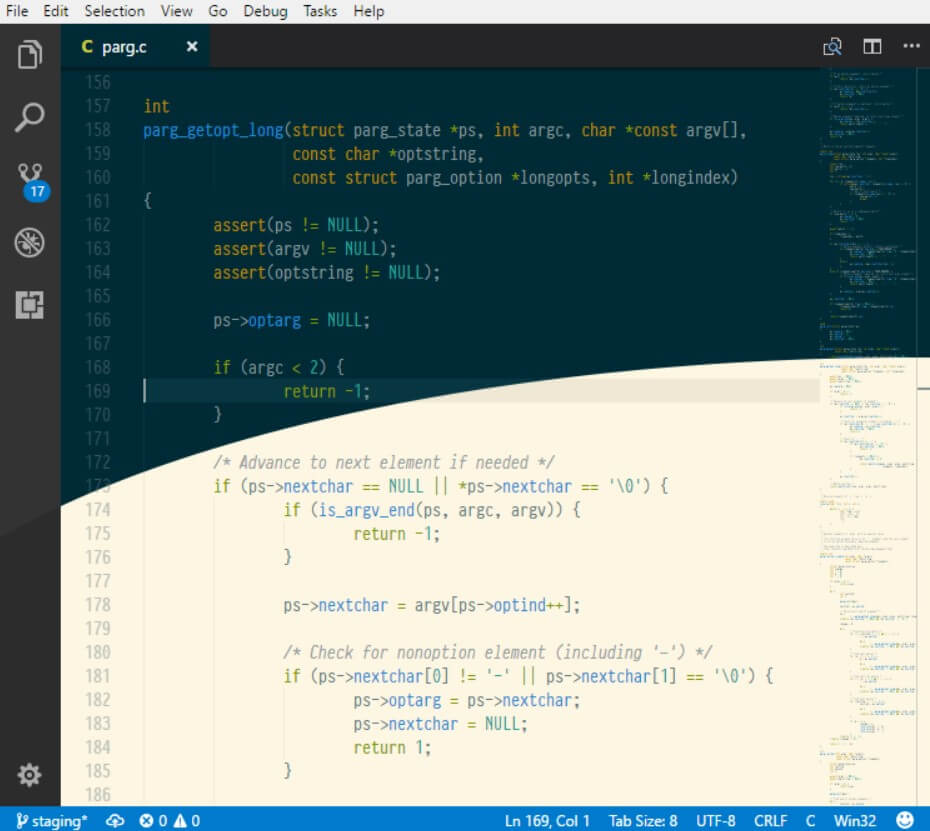Open the Edit menu
Viewport: 930px width, 831px height.
[56, 11]
